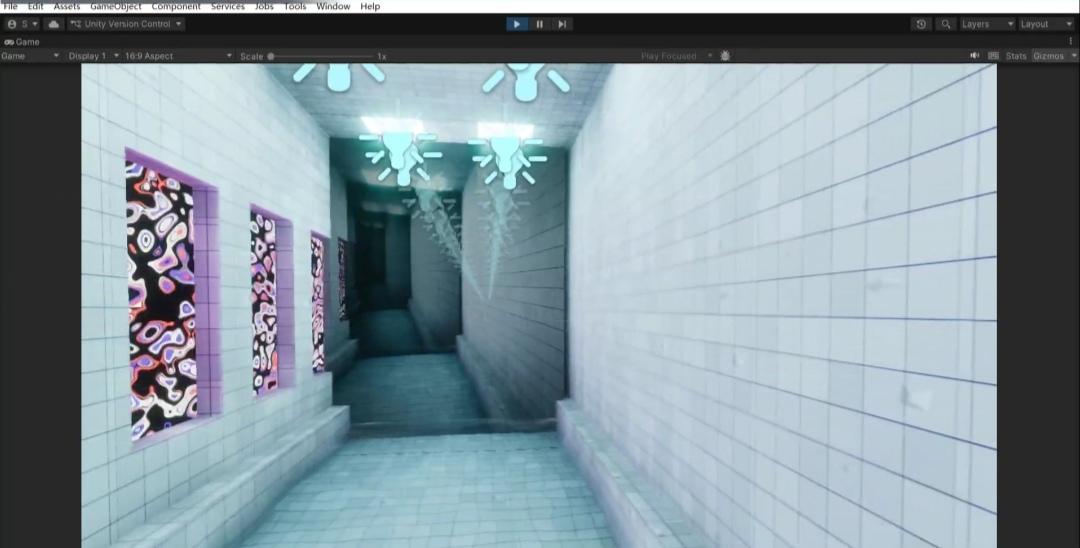The width and height of the screenshot is (1080, 548).
Task: Mute audio with the speaker icon
Action: pos(974,56)
